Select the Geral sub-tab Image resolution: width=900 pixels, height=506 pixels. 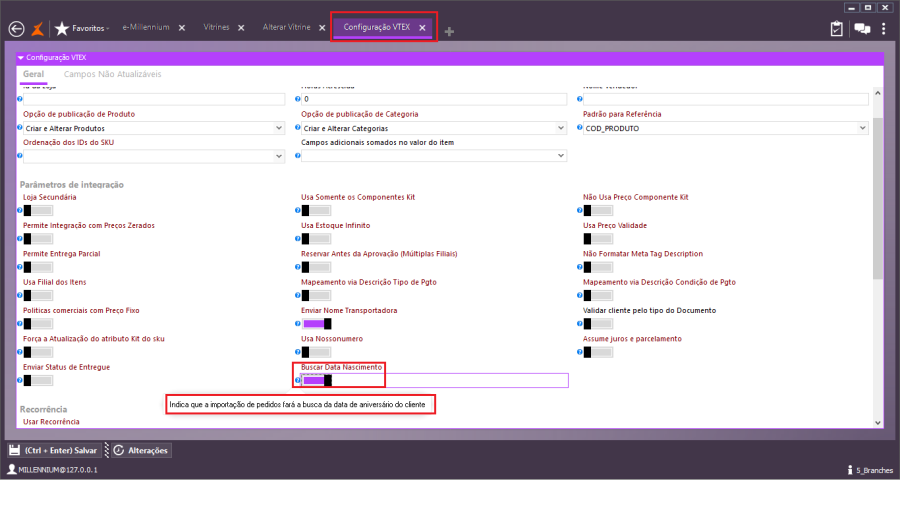(33, 74)
